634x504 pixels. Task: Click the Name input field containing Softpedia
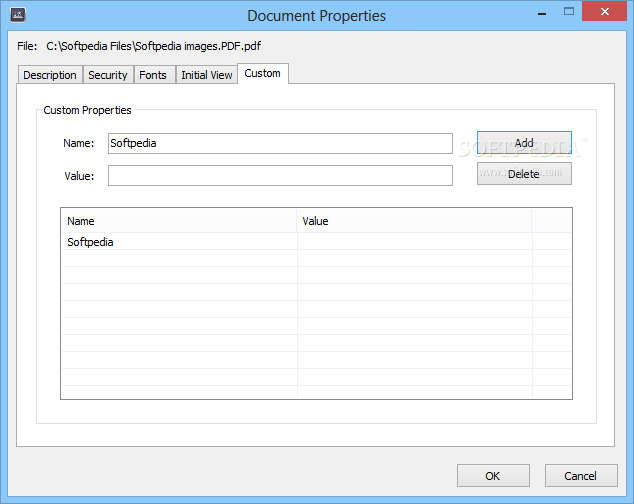click(x=280, y=143)
